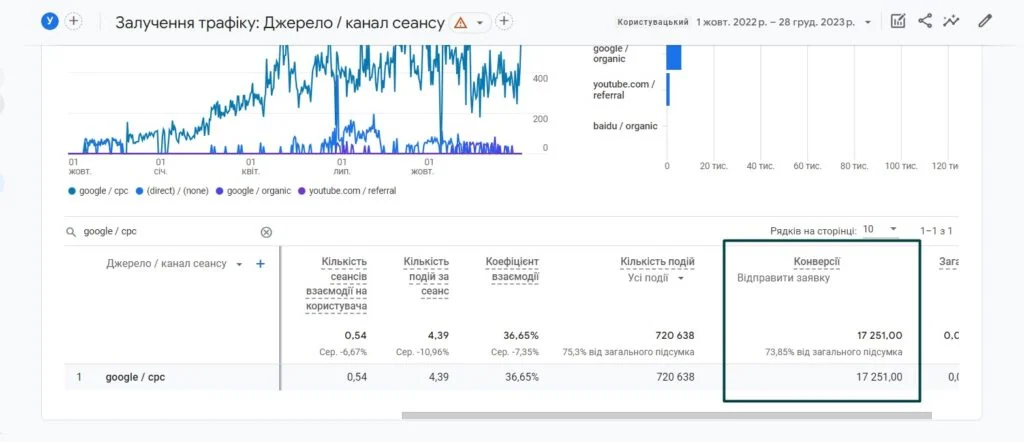Sort by the Коефіцієнт взаємодії column
Screen dimensions: 1024x442
tap(512, 270)
